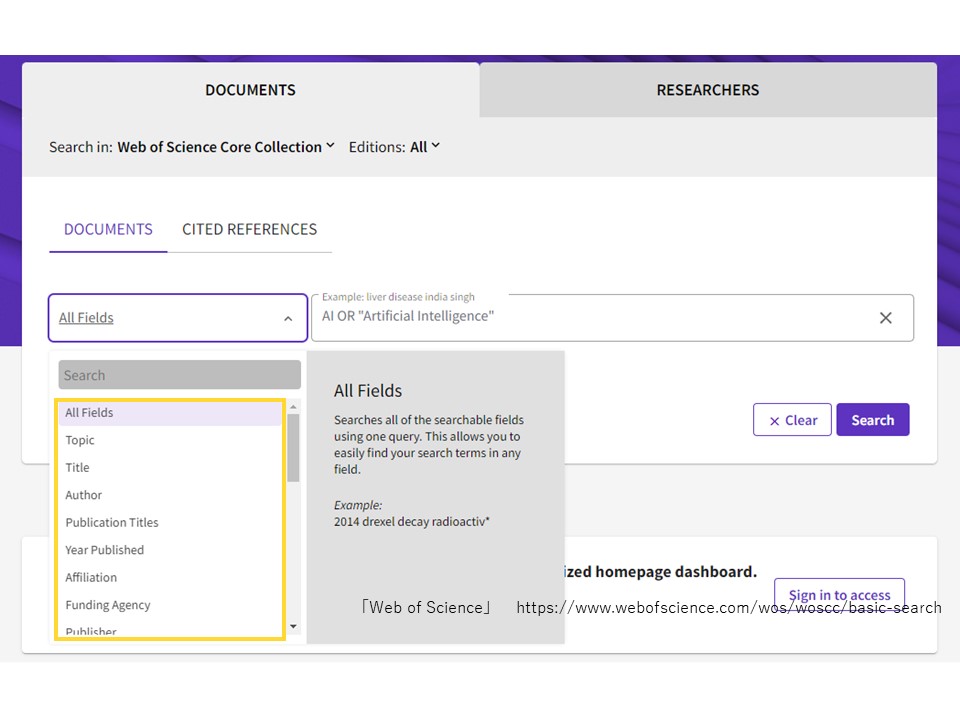Choose Topic in the field list
This screenshot has height=720, width=960.
coord(170,440)
